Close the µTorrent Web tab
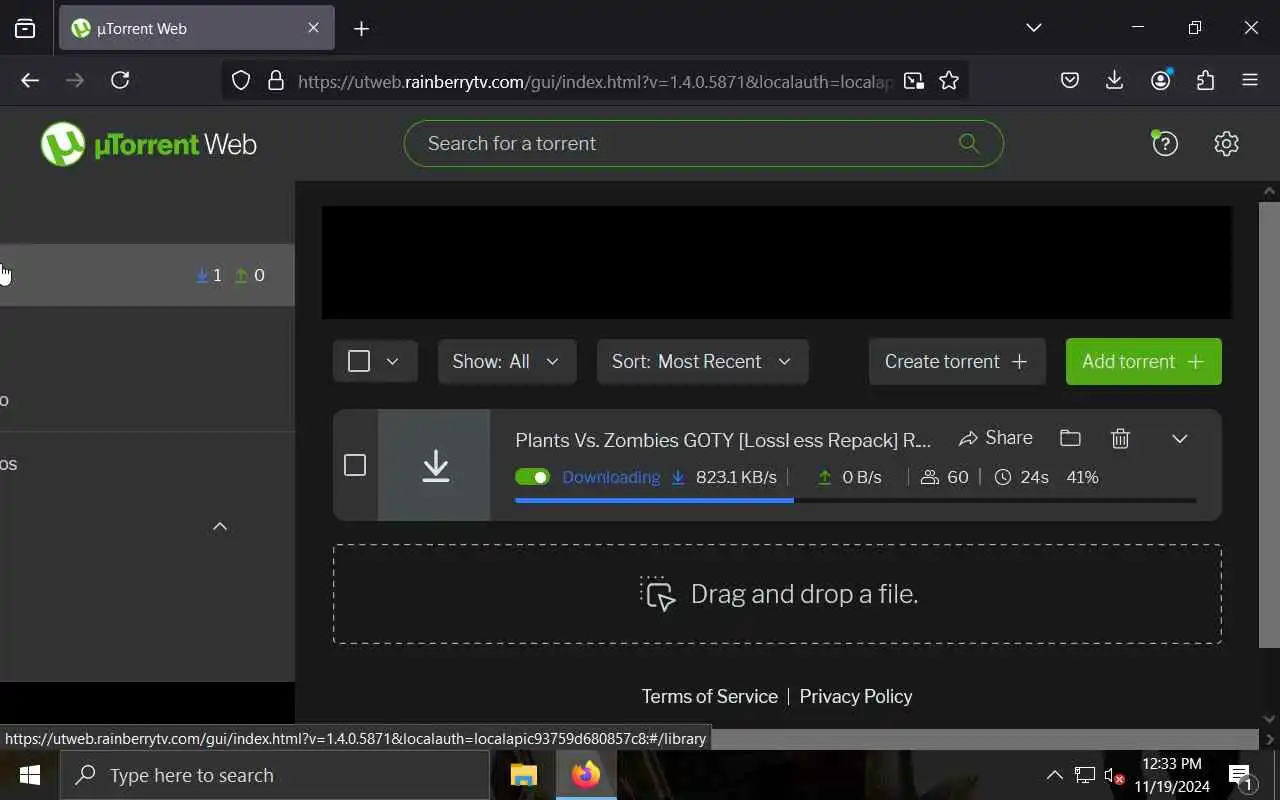 pyautogui.click(x=313, y=28)
